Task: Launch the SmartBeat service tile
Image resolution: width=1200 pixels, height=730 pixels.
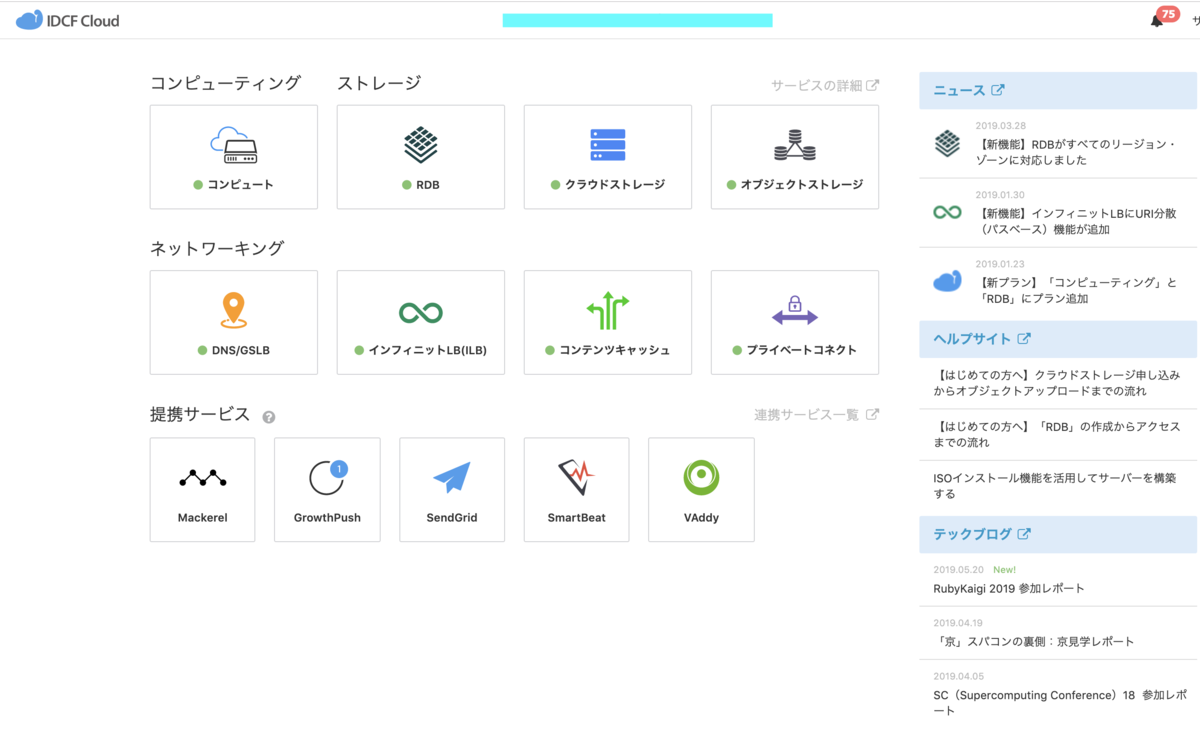Action: tap(576, 489)
